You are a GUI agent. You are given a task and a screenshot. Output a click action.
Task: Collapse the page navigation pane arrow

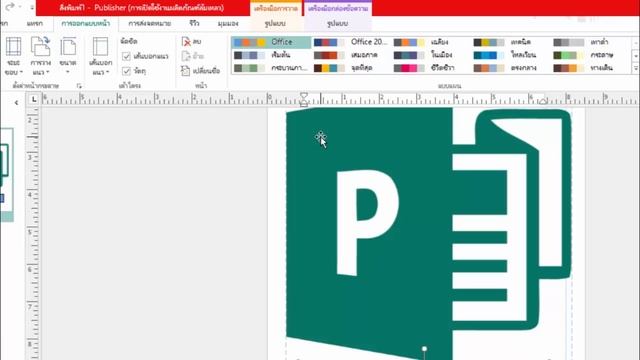click(x=16, y=103)
